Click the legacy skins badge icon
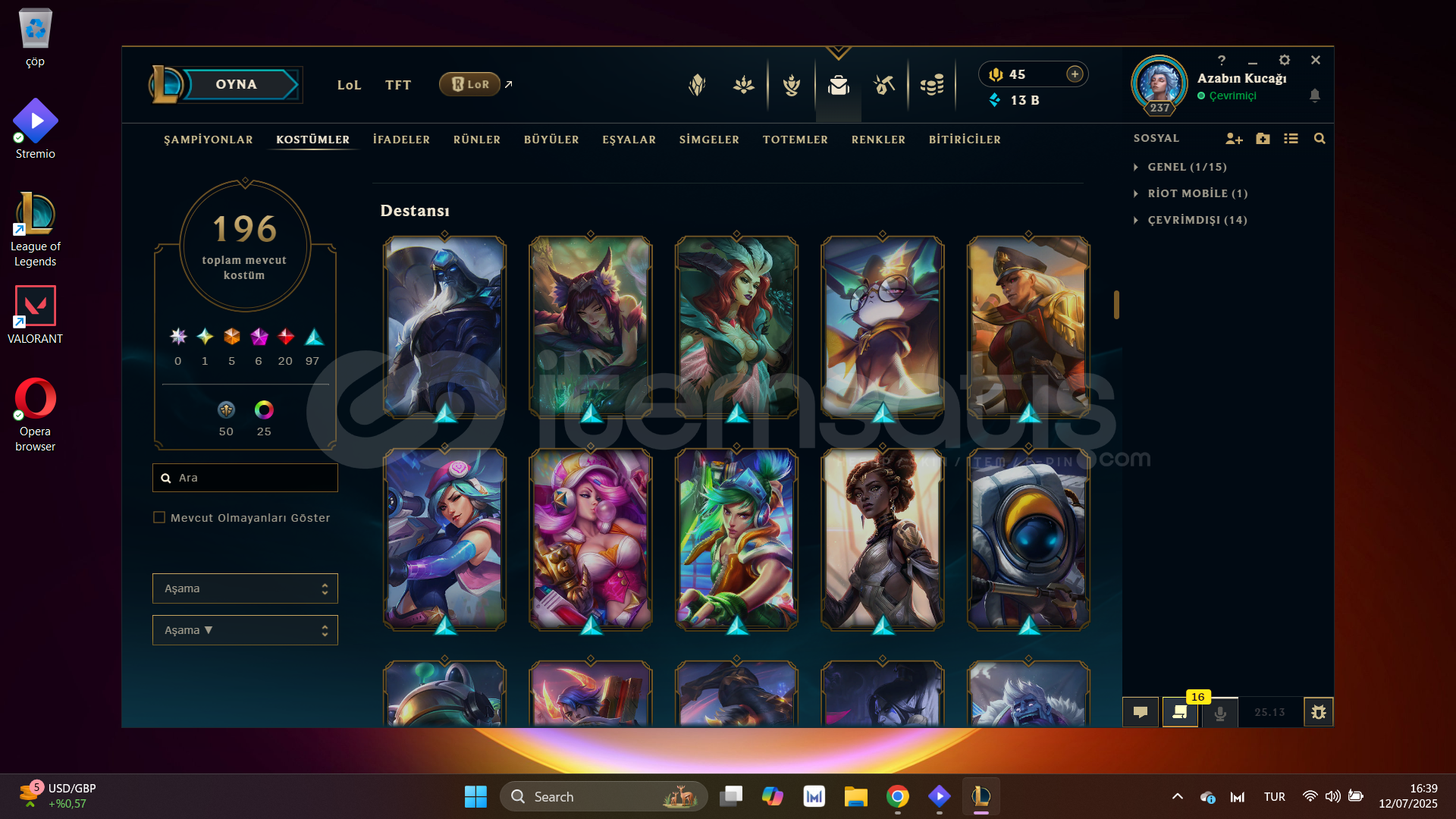 pyautogui.click(x=226, y=410)
